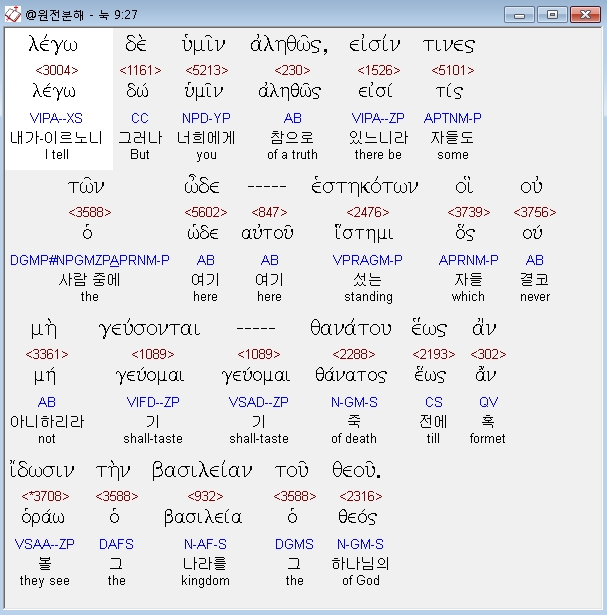
Task: Click Strong's number <847>
Action: coord(269,212)
